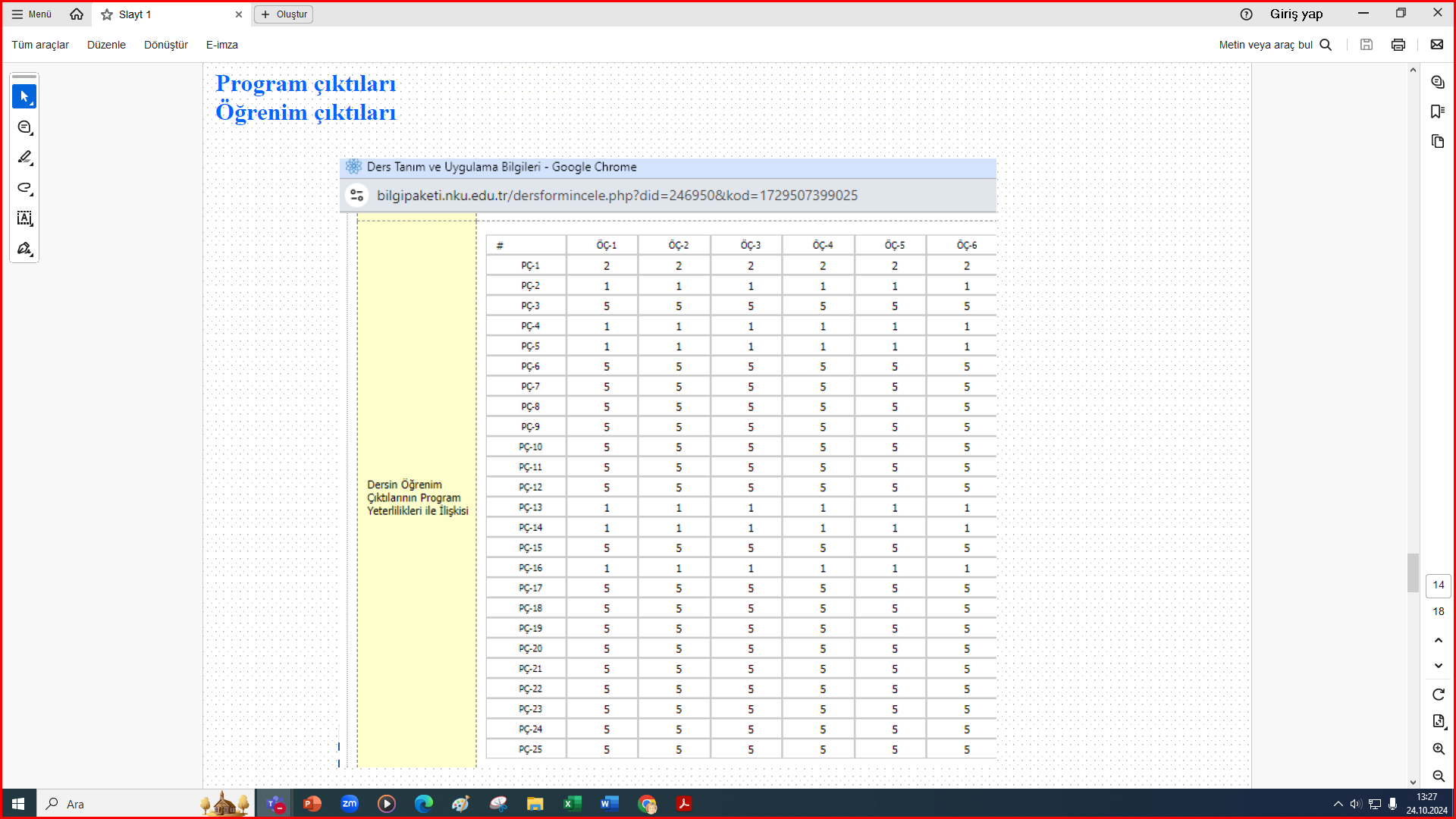This screenshot has width=1456, height=819.
Task: Go to previous page with up chevron
Action: 1439,641
